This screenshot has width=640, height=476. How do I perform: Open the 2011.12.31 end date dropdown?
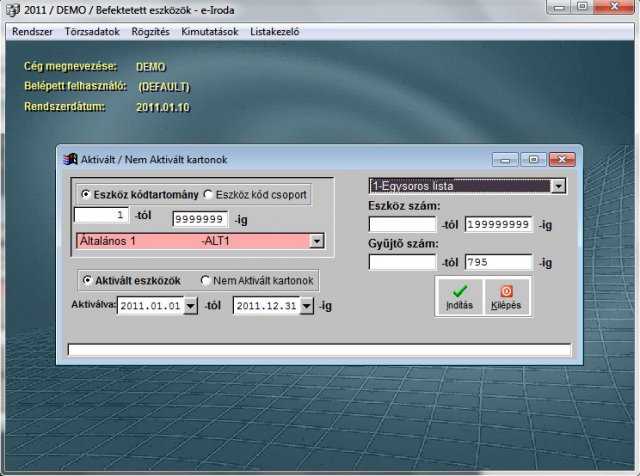(308, 307)
